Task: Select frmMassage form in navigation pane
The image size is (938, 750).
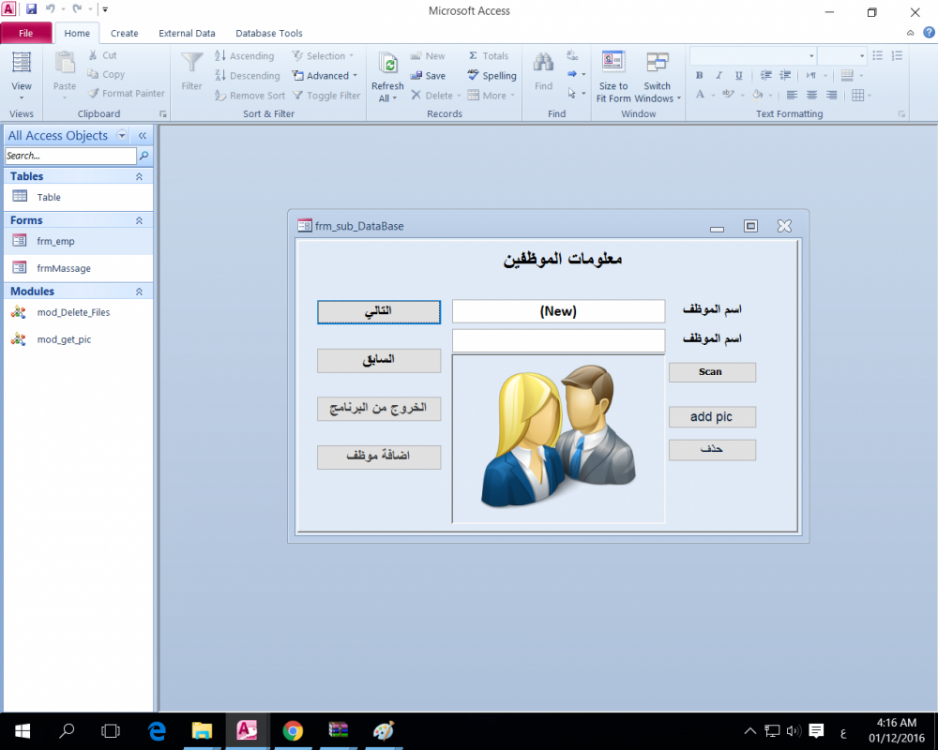Action: (78, 268)
